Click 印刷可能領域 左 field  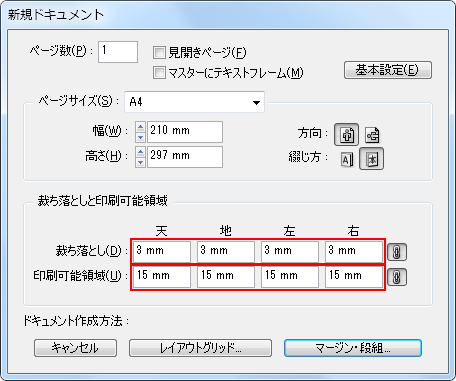click(290, 277)
